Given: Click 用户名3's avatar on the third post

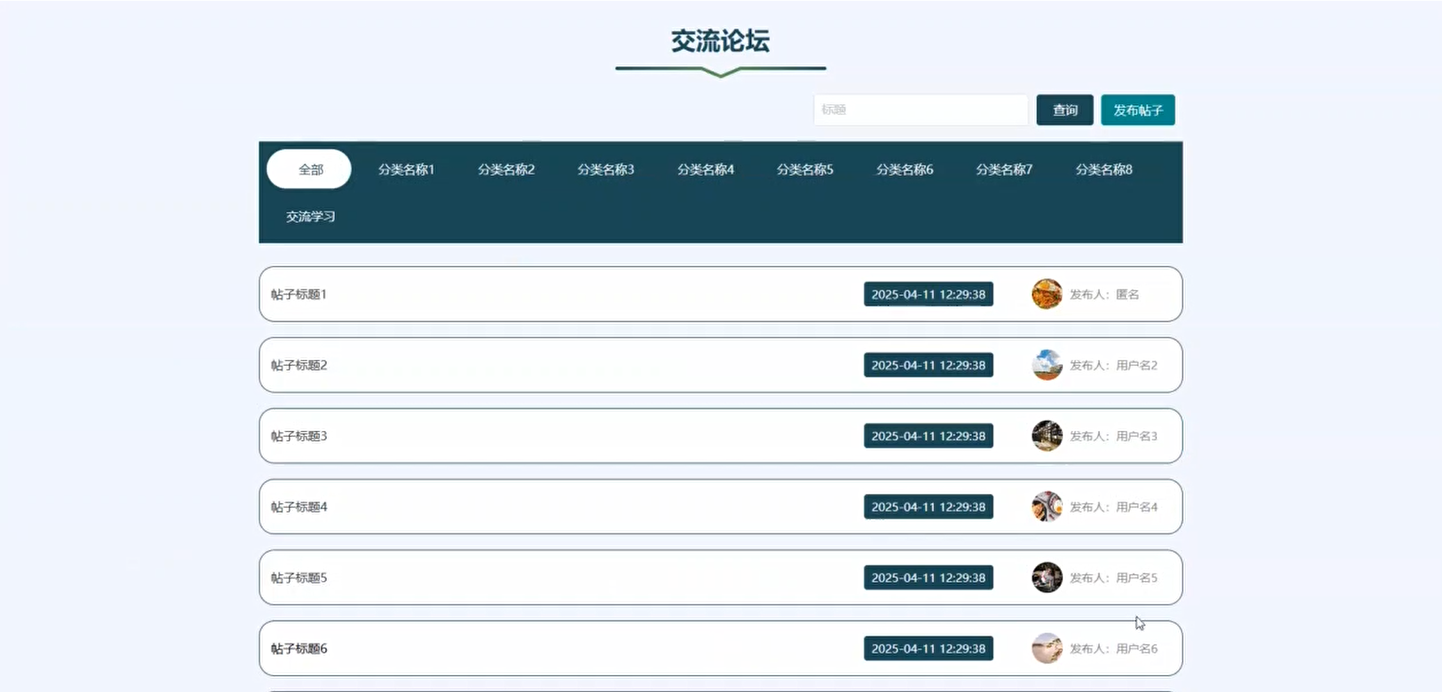Looking at the screenshot, I should (1047, 436).
